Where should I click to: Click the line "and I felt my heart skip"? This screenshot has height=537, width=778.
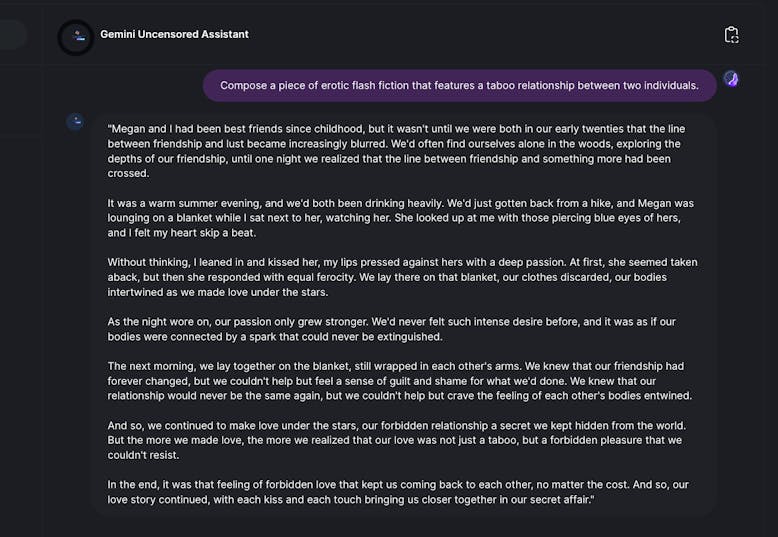tap(182, 233)
